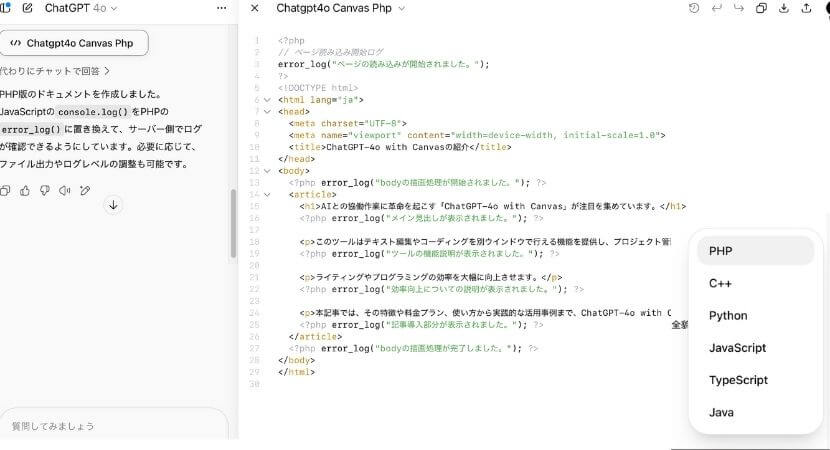The width and height of the screenshot is (830, 450).
Task: Open the three-dot more options menu
Action: point(221,8)
